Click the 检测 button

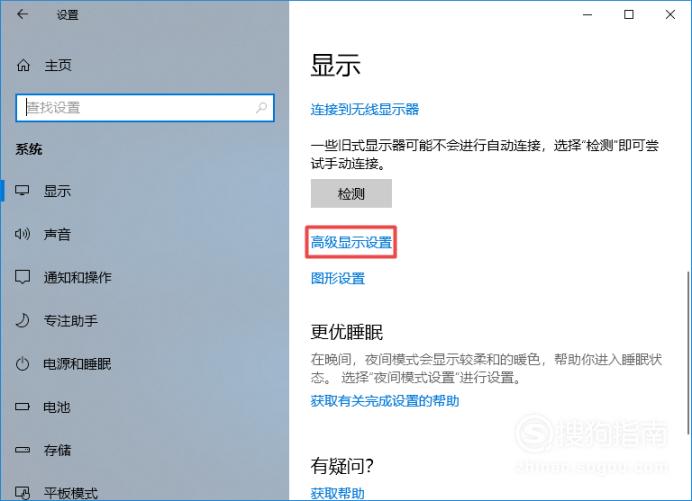click(351, 193)
